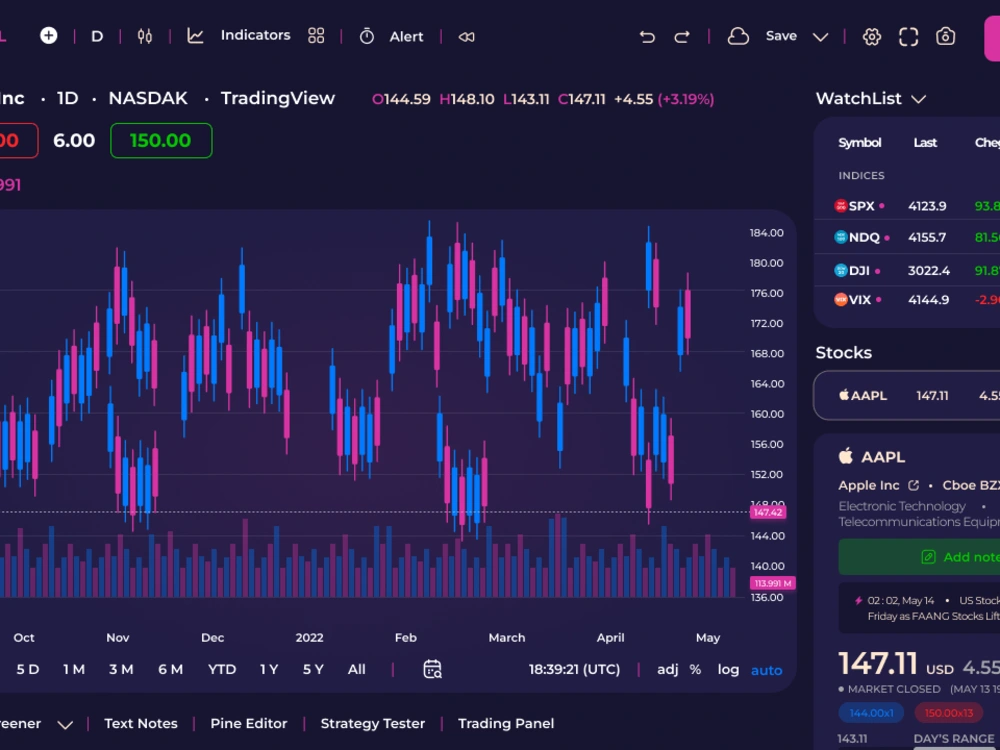Open the Text Notes tab
The height and width of the screenshot is (750, 1000).
141,723
